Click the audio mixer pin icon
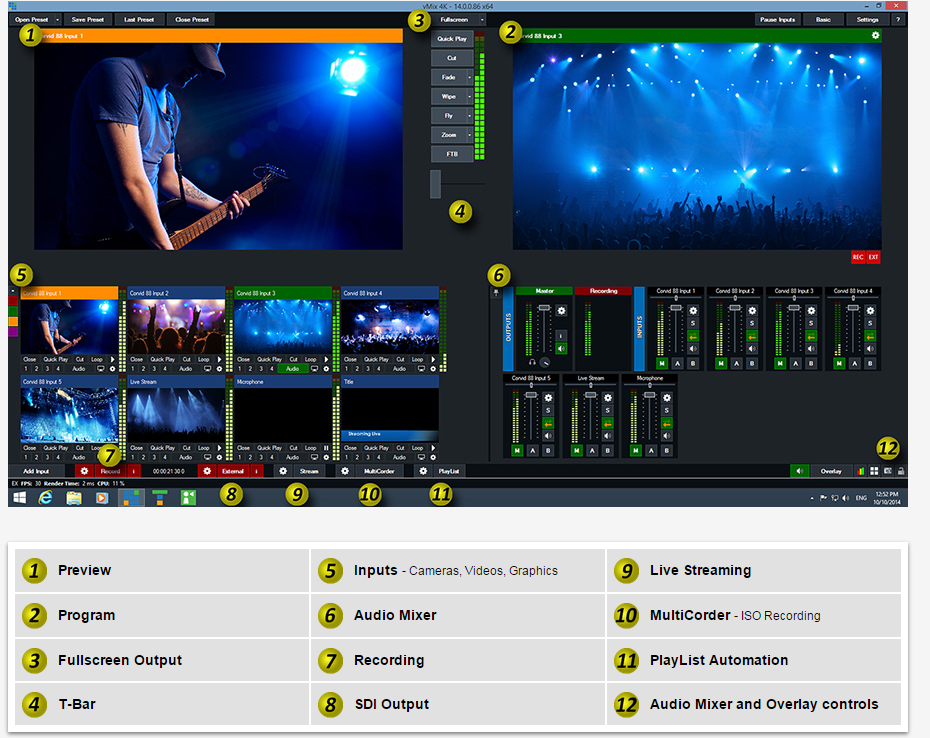Viewport: 930px width, 738px height. tap(496, 292)
